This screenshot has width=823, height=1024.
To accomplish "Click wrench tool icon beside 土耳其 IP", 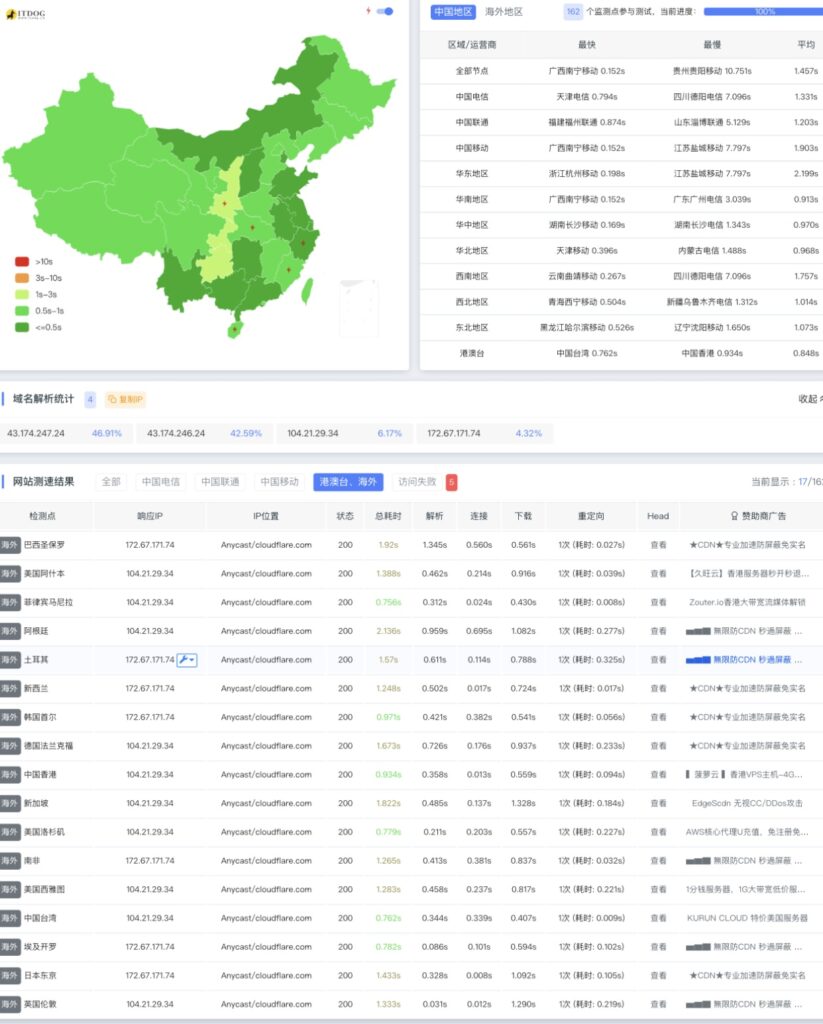I will coord(187,660).
